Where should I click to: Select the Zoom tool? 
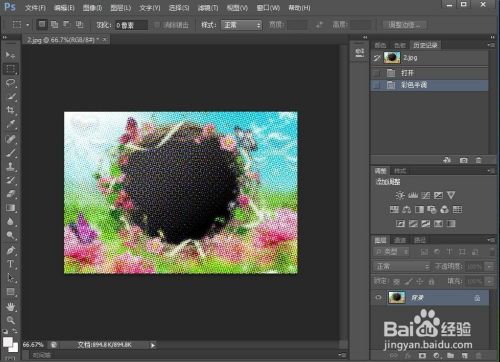(10, 320)
